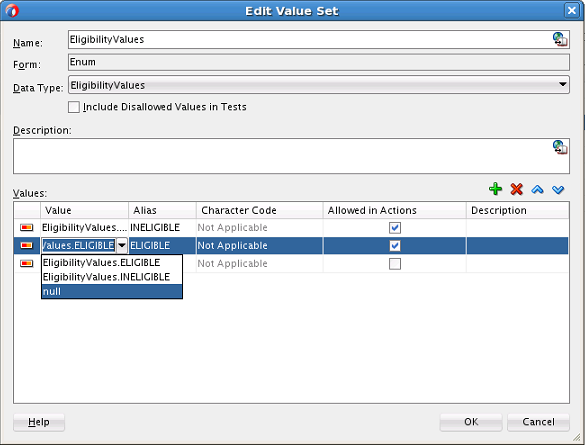Pick EligibilityValues.ELIGIBLE in the dropdown list
This screenshot has width=585, height=445.
[112, 263]
